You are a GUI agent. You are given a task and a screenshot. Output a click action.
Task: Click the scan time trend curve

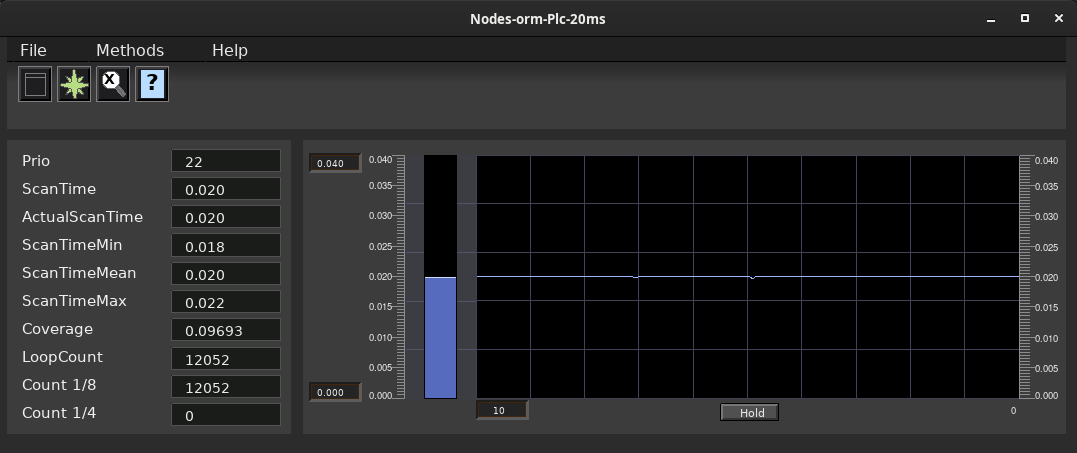tap(748, 277)
